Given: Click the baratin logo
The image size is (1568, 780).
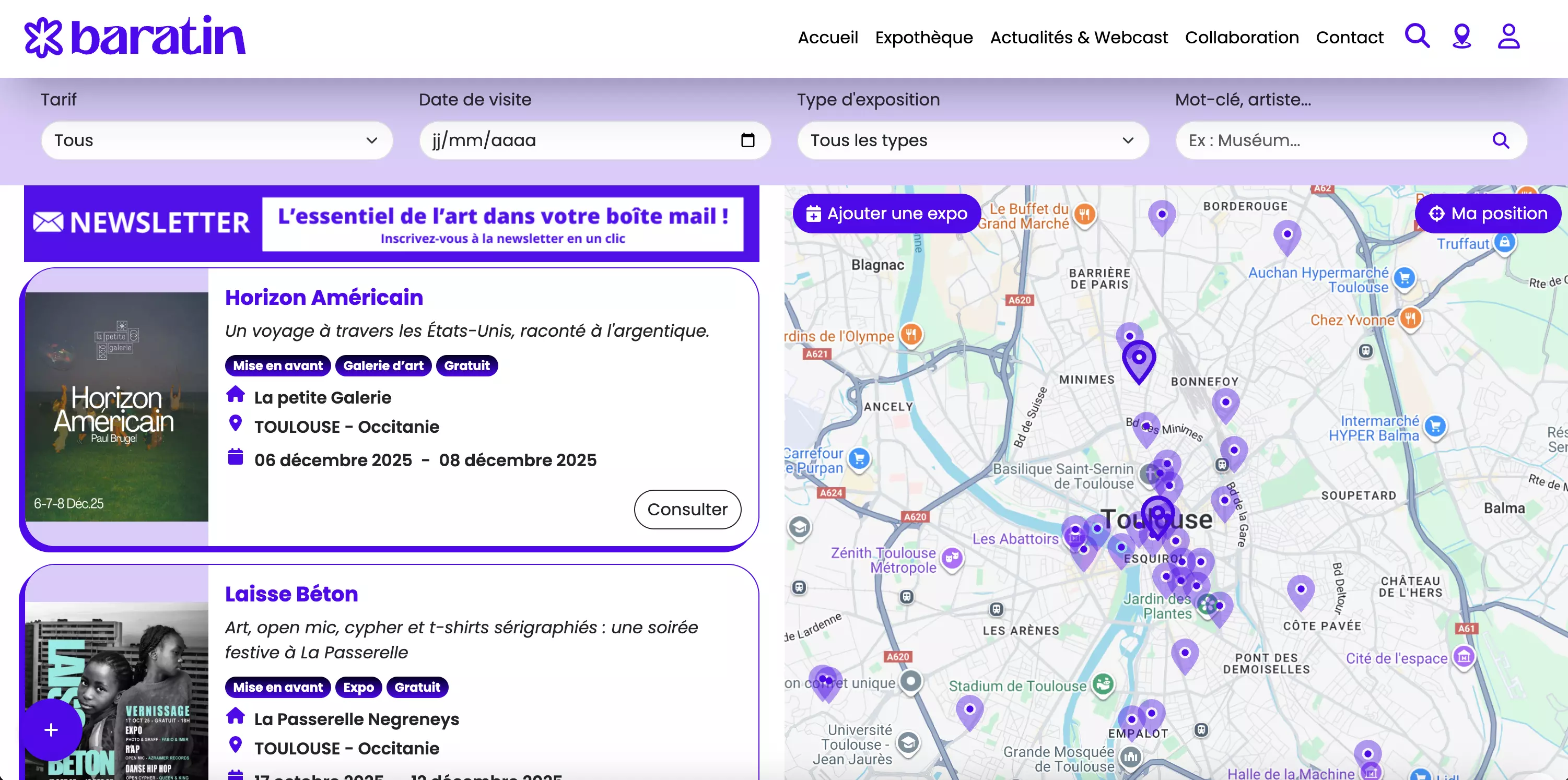Looking at the screenshot, I should [135, 37].
